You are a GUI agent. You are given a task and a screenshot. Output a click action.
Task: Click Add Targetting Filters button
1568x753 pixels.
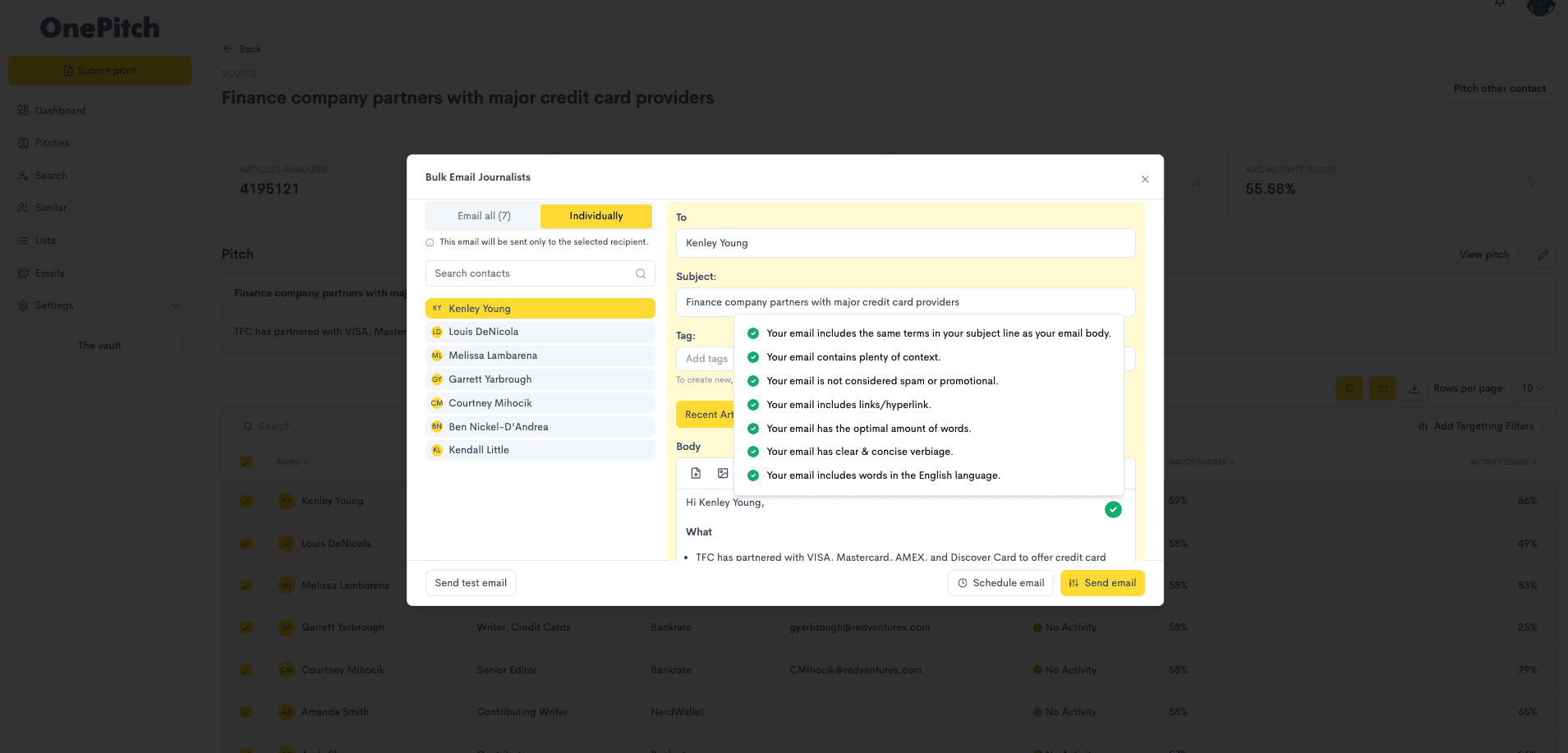(1476, 426)
